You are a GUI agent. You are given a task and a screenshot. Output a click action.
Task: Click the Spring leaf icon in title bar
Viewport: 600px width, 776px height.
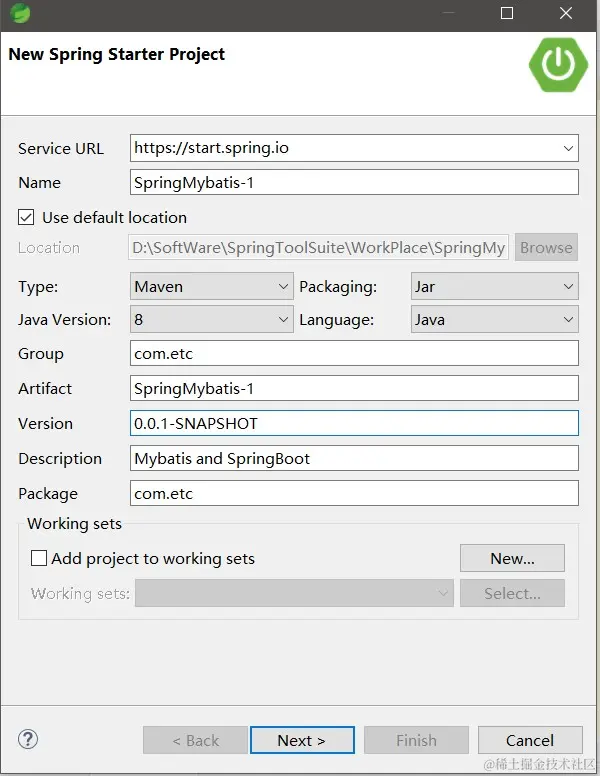pyautogui.click(x=20, y=13)
